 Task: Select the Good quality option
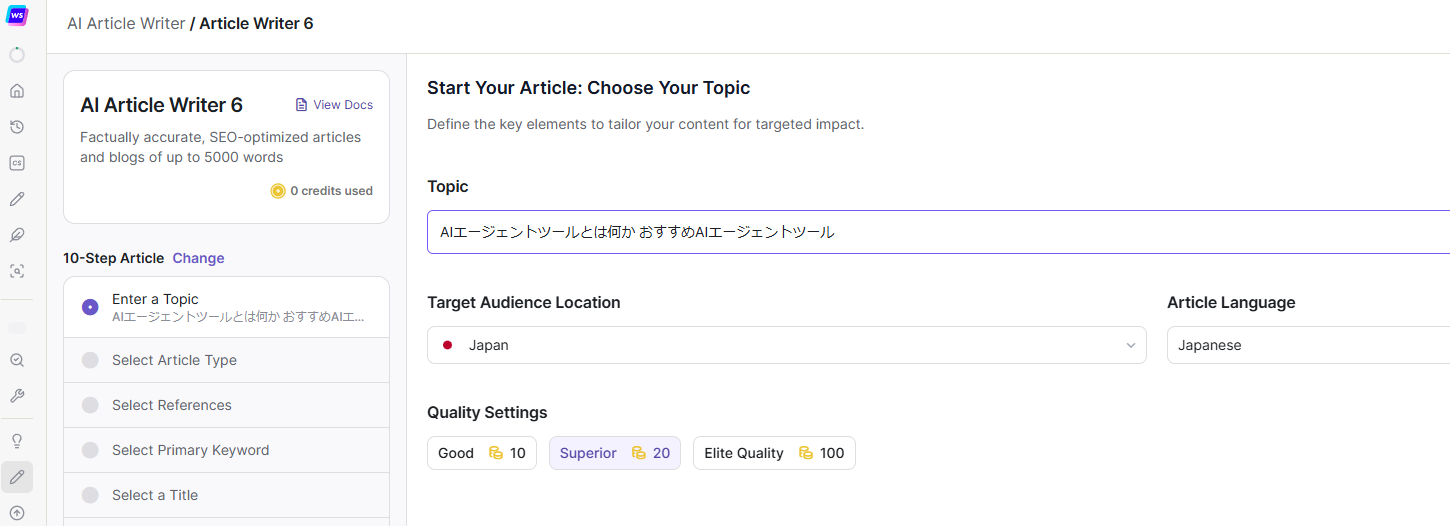481,453
